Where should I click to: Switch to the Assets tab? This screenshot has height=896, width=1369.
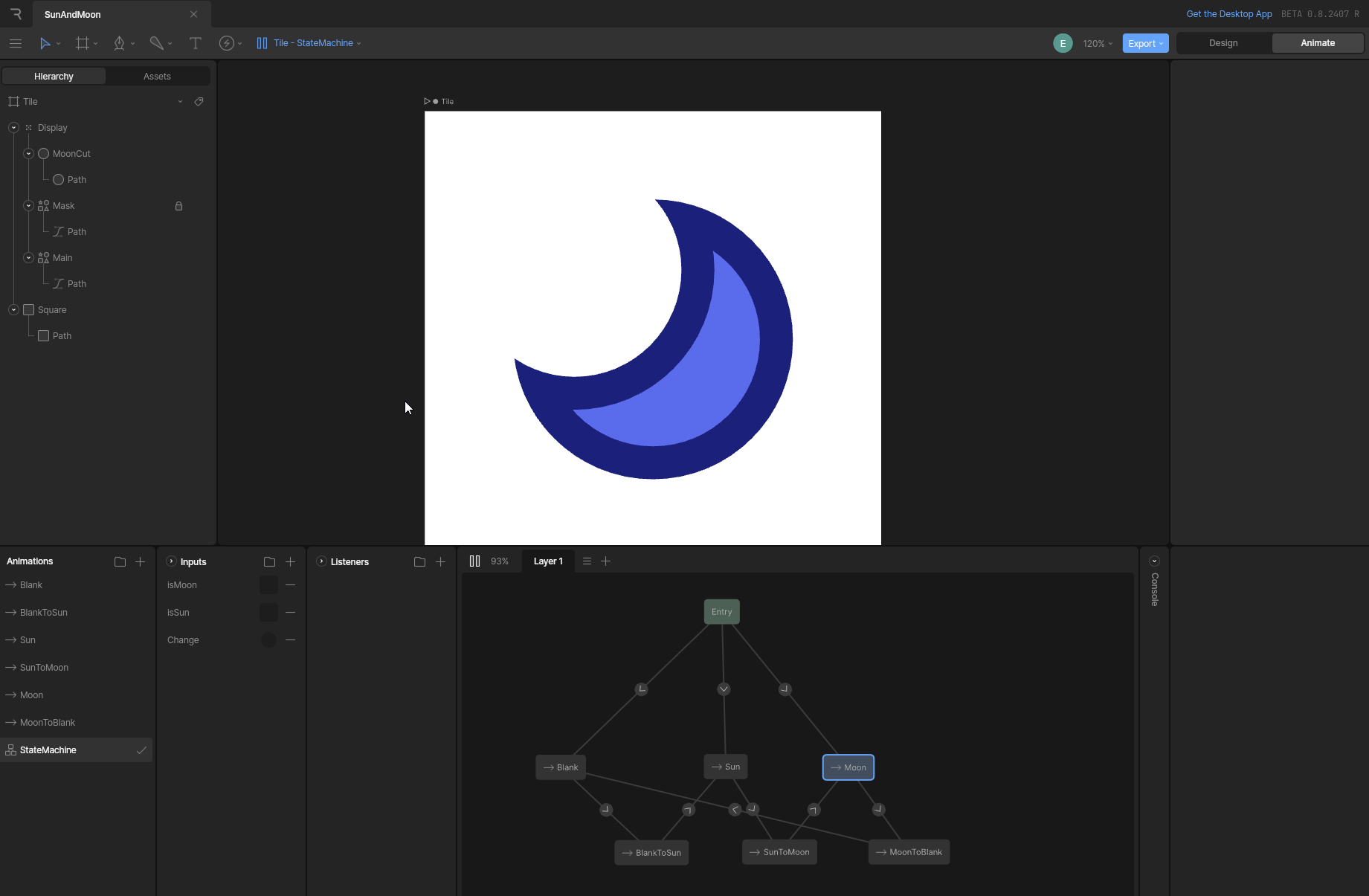[x=157, y=77]
